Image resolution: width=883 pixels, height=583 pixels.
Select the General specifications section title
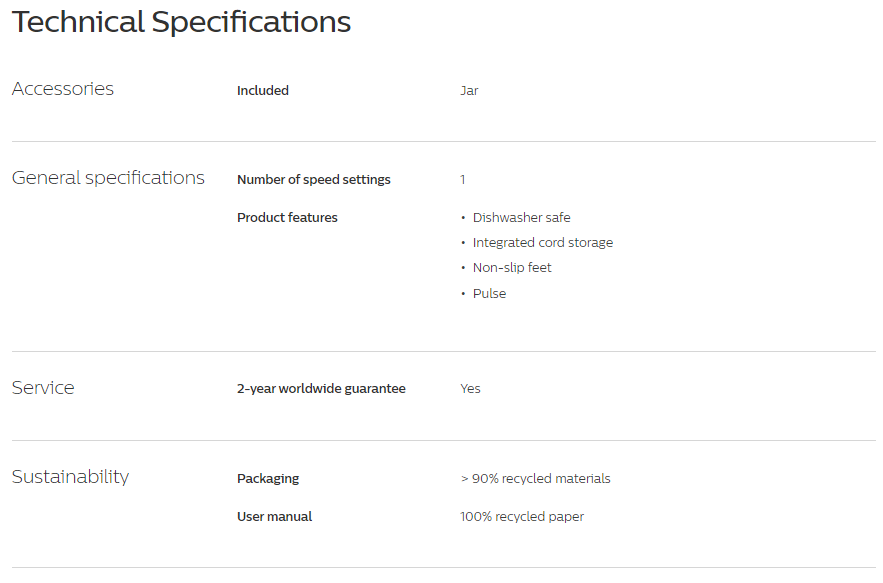coord(108,179)
